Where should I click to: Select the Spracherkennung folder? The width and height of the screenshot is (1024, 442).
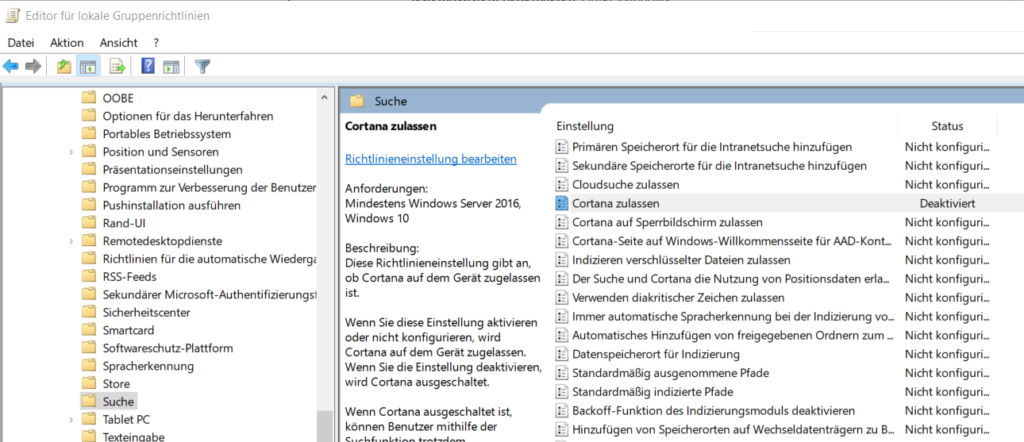click(148, 366)
